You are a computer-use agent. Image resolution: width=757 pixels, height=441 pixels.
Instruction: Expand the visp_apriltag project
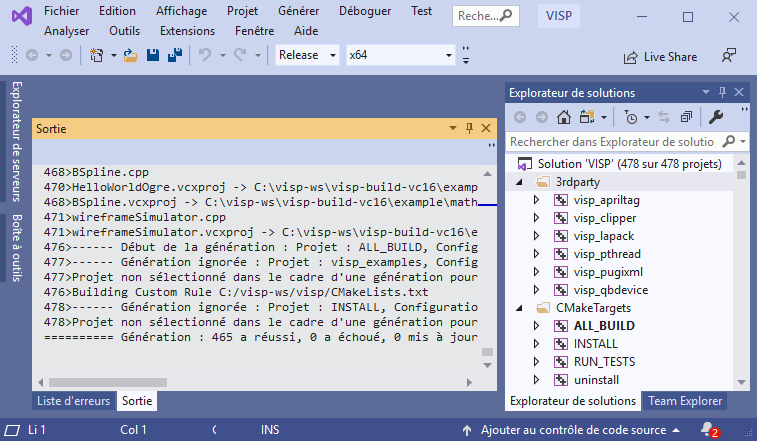536,199
